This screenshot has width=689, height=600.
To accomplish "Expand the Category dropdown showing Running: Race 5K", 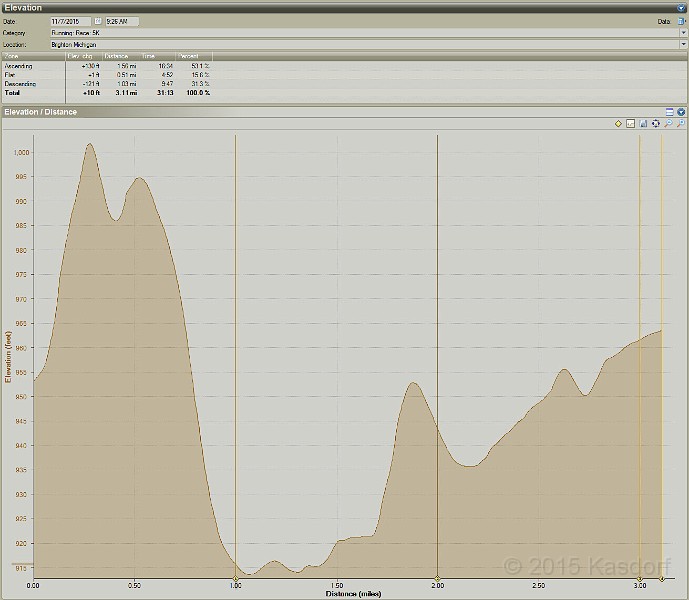I will click(683, 33).
